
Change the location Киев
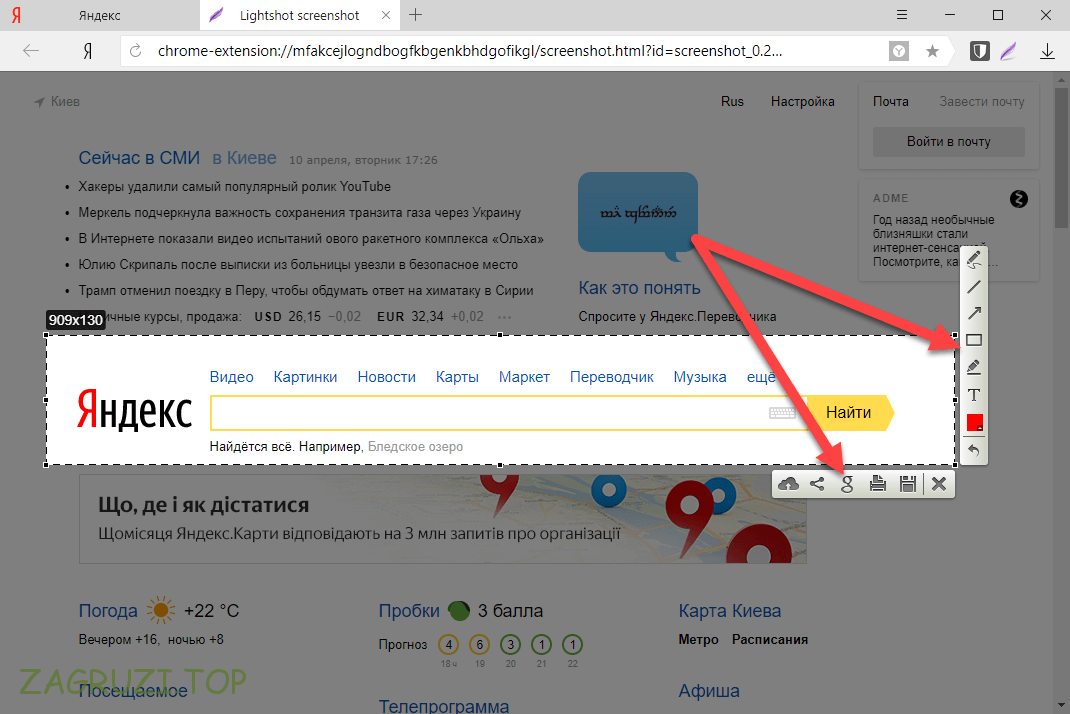click(x=57, y=101)
